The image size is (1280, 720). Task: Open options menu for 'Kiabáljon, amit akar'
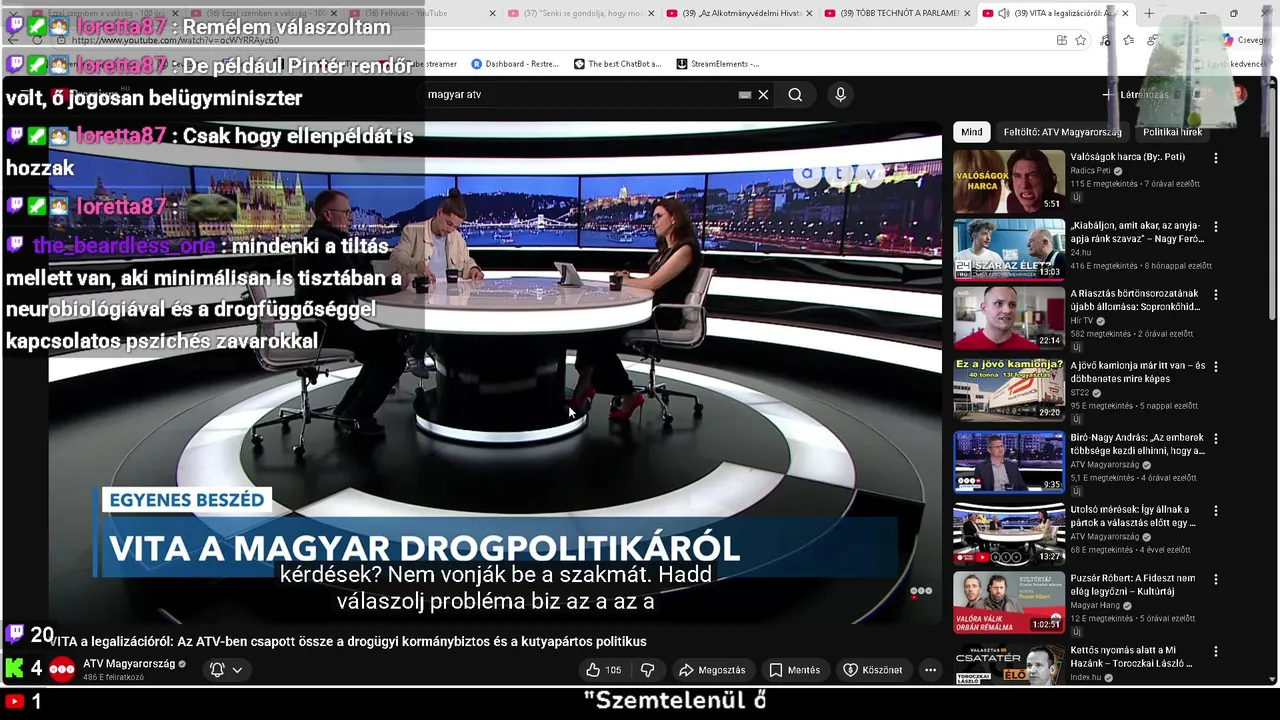(1216, 227)
